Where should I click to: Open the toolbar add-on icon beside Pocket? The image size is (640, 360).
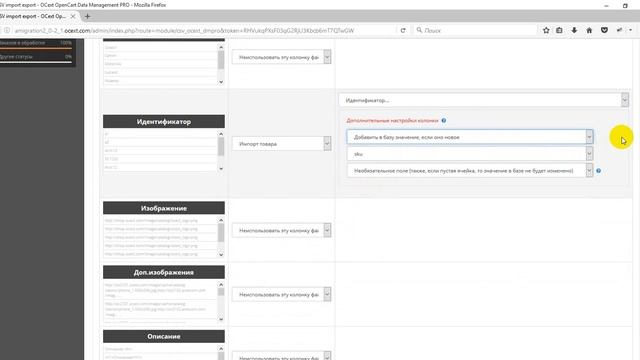coord(620,30)
